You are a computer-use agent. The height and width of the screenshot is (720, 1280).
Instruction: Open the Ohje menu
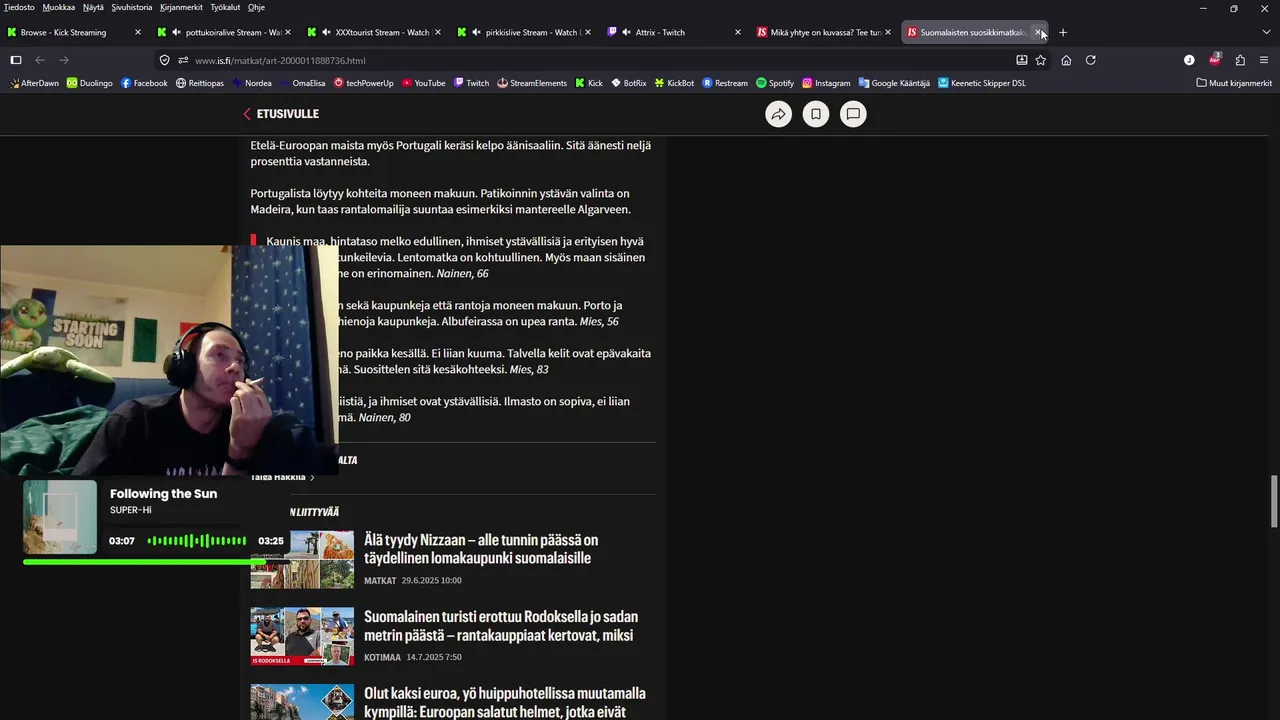pos(256,7)
